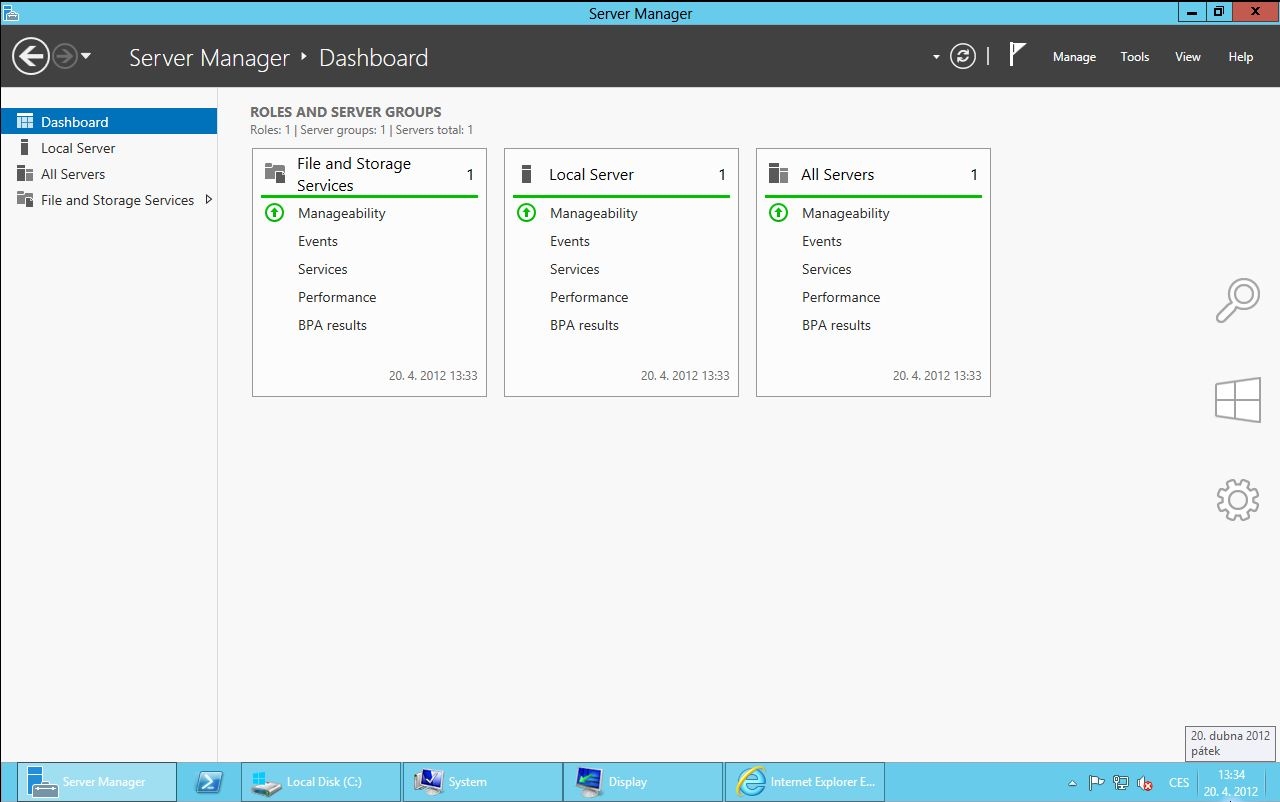Launch PowerShell from the taskbar
1280x802 pixels.
coord(209,782)
